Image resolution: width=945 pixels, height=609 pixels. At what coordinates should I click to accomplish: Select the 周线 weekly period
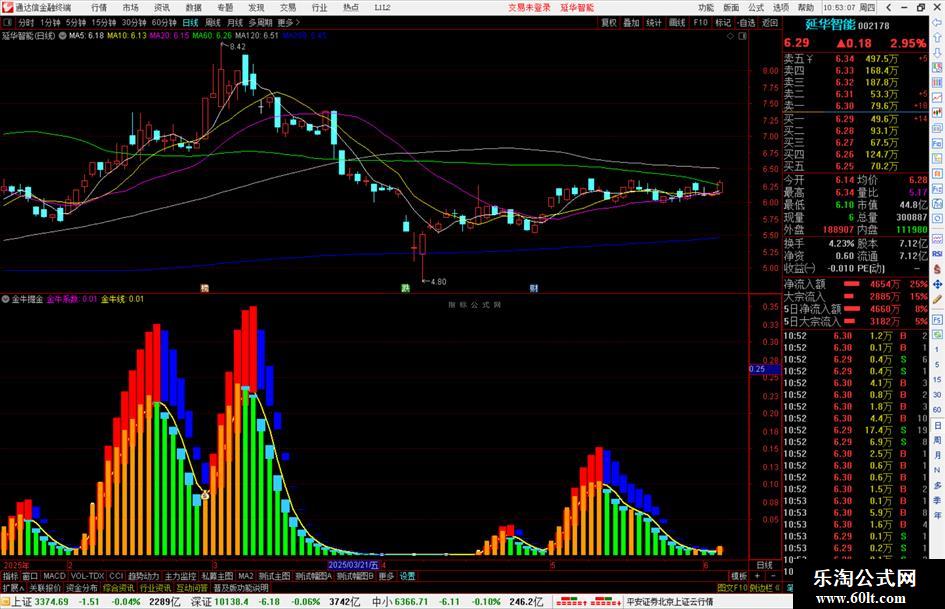tap(213, 23)
